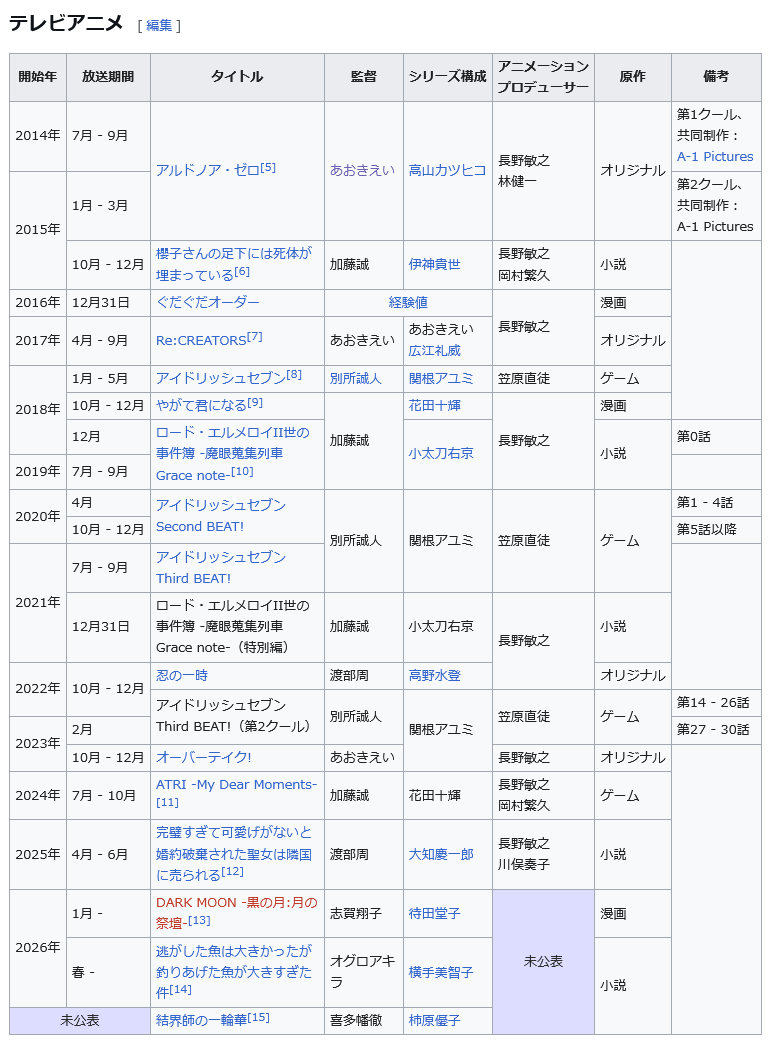
Task: Click the 経験値 link
Action: (408, 302)
